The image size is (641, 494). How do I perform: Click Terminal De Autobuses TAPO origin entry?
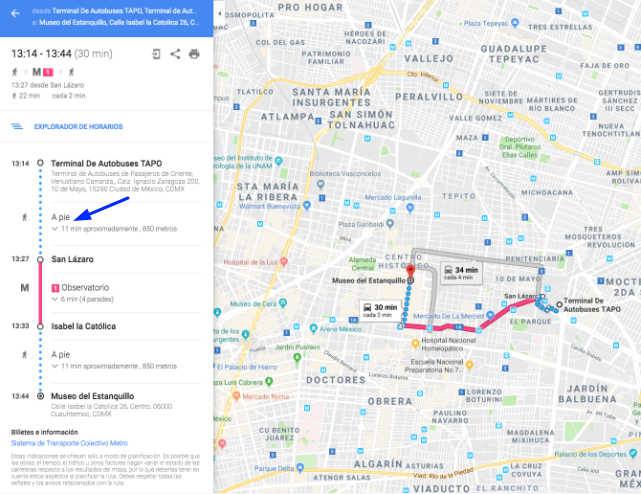point(106,163)
